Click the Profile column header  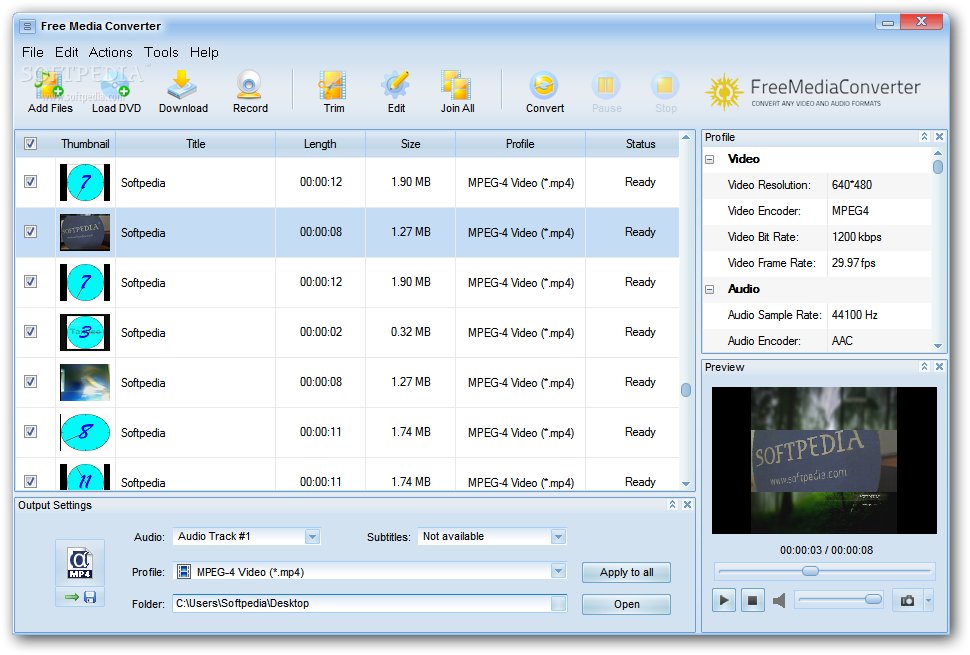pyautogui.click(x=520, y=143)
